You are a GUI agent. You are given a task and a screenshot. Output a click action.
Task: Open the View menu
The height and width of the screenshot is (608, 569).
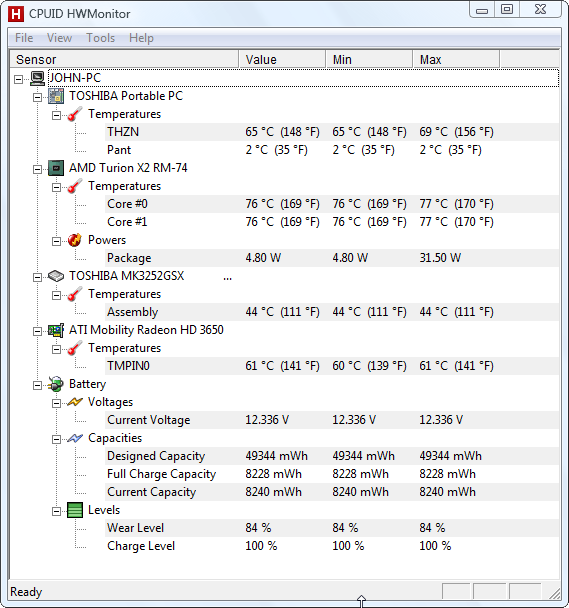click(x=59, y=38)
